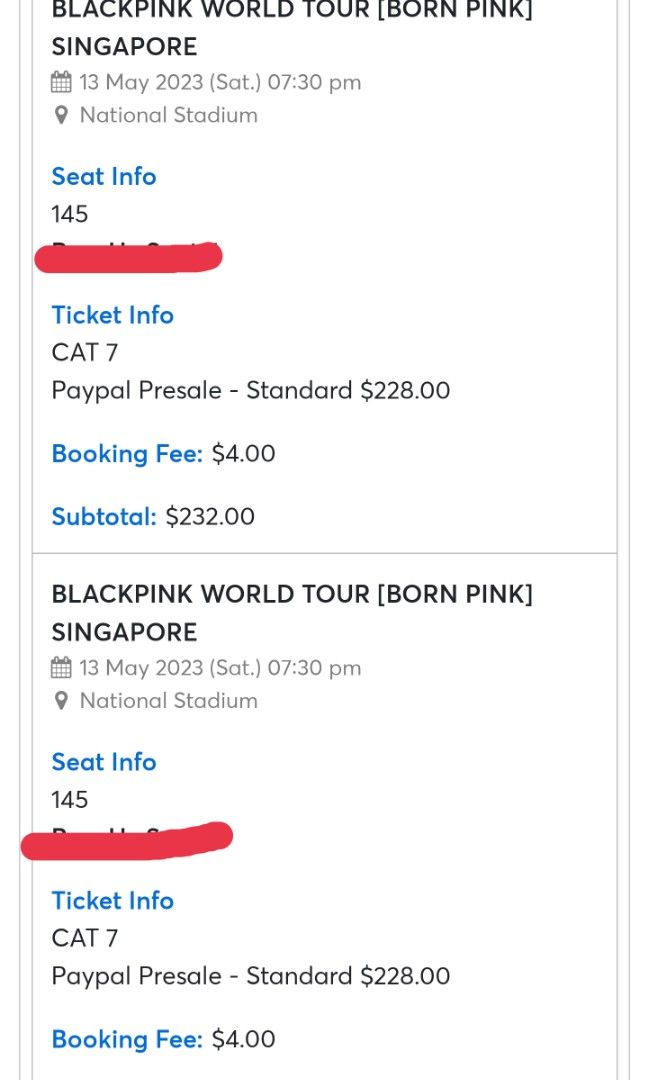
Task: Click the second ticket's location pin icon
Action: [x=62, y=701]
